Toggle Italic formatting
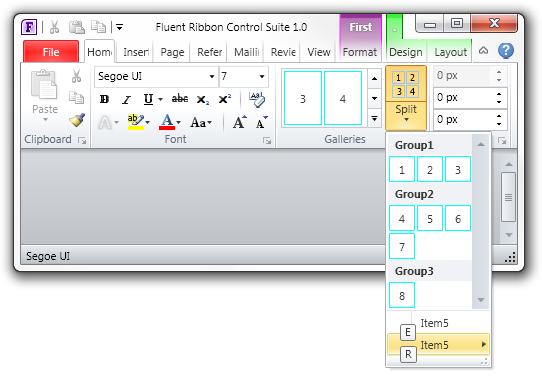The width and height of the screenshot is (542, 376). 126,99
